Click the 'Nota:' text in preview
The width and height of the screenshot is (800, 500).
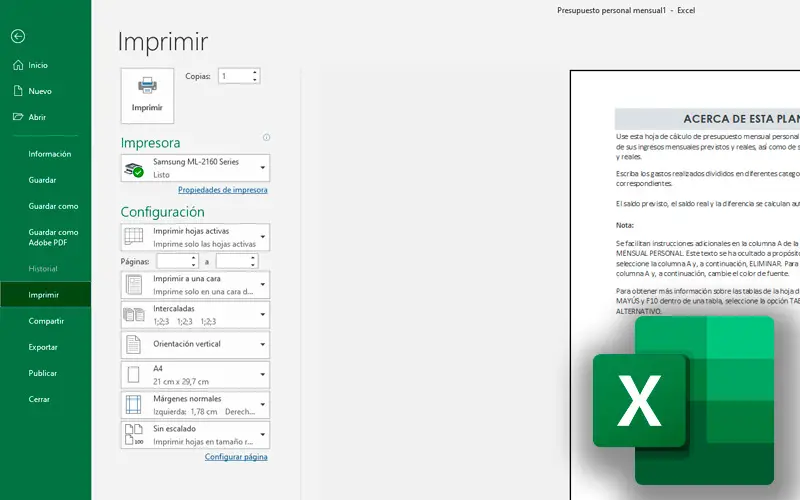(x=624, y=225)
